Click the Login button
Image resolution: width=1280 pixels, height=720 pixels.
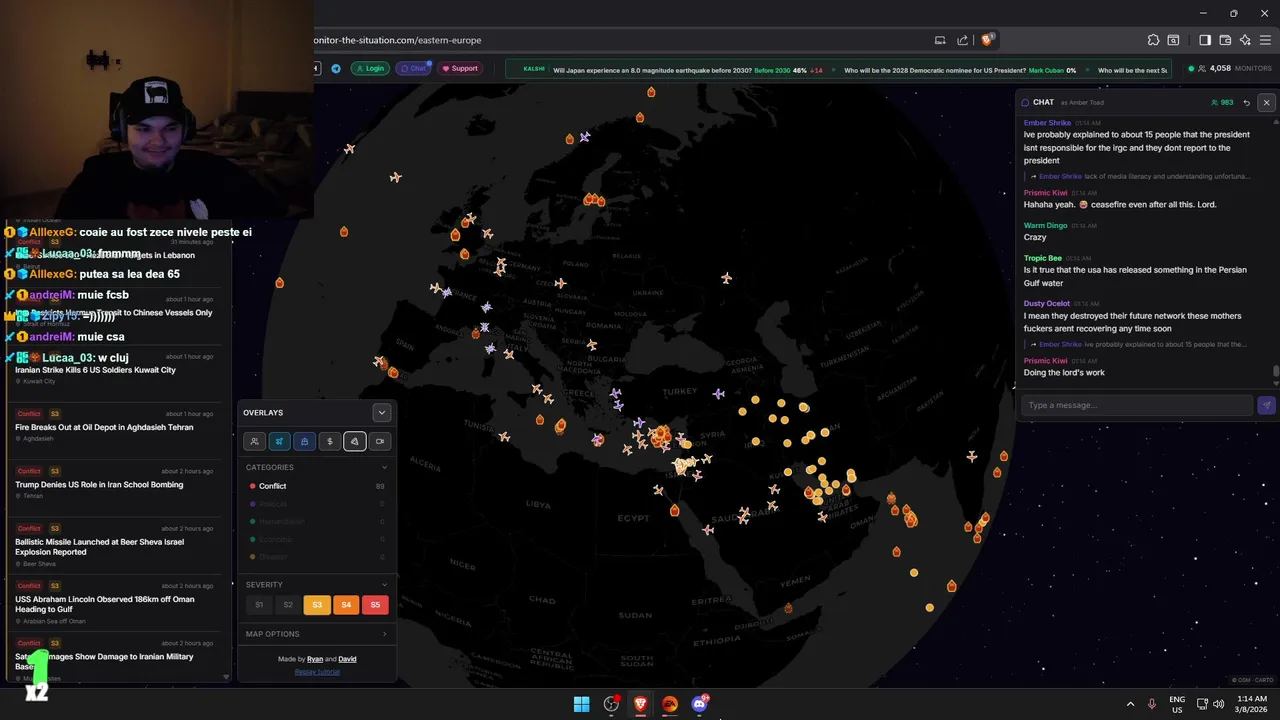(x=370, y=68)
